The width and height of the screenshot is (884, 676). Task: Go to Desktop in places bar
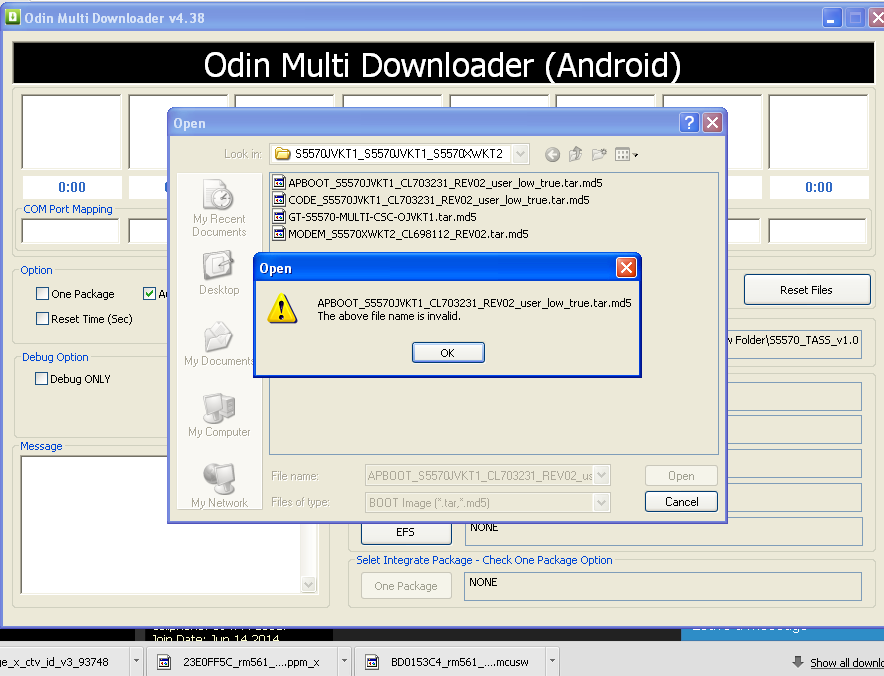coord(219,273)
